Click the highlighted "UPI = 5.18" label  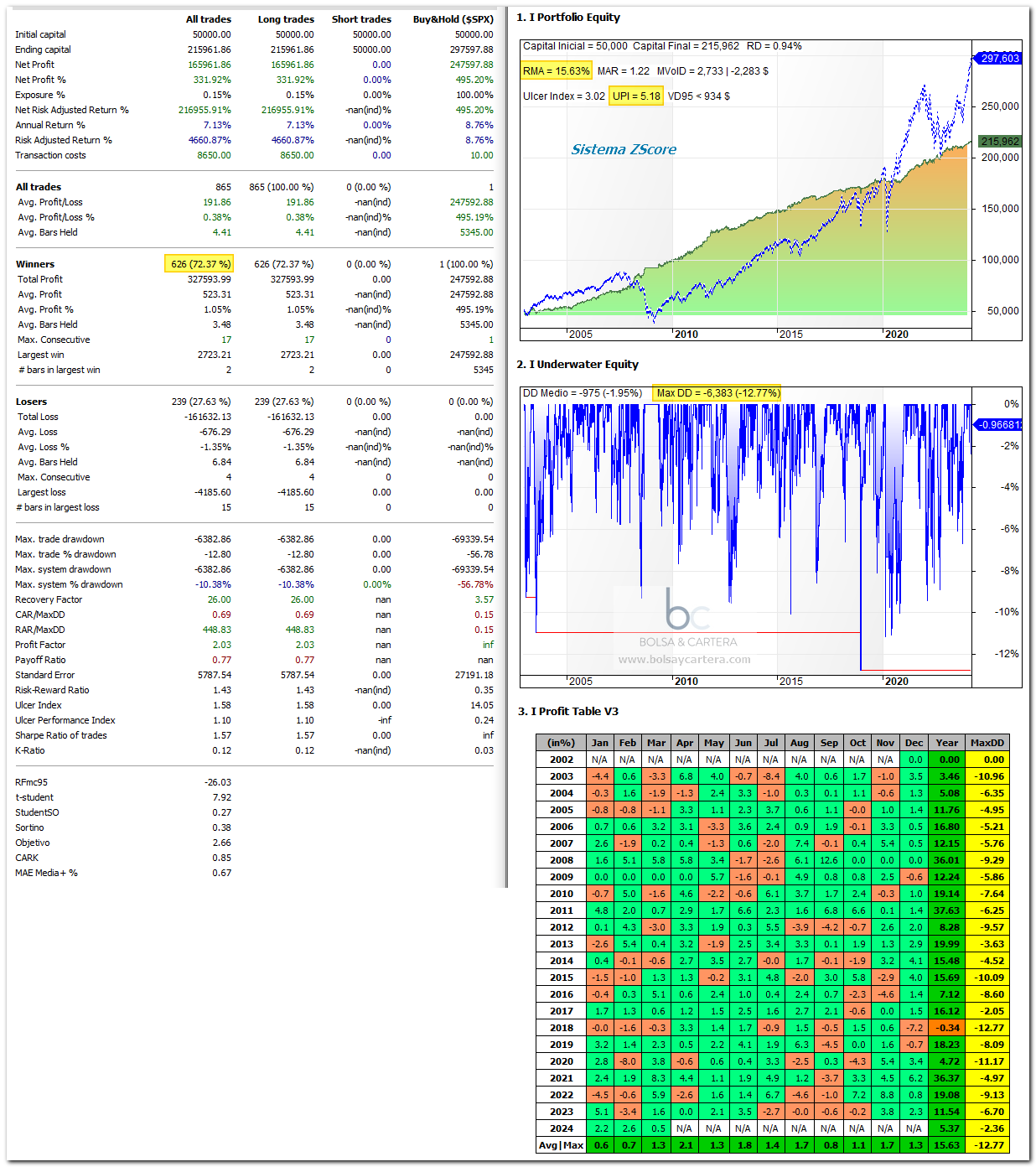point(636,96)
